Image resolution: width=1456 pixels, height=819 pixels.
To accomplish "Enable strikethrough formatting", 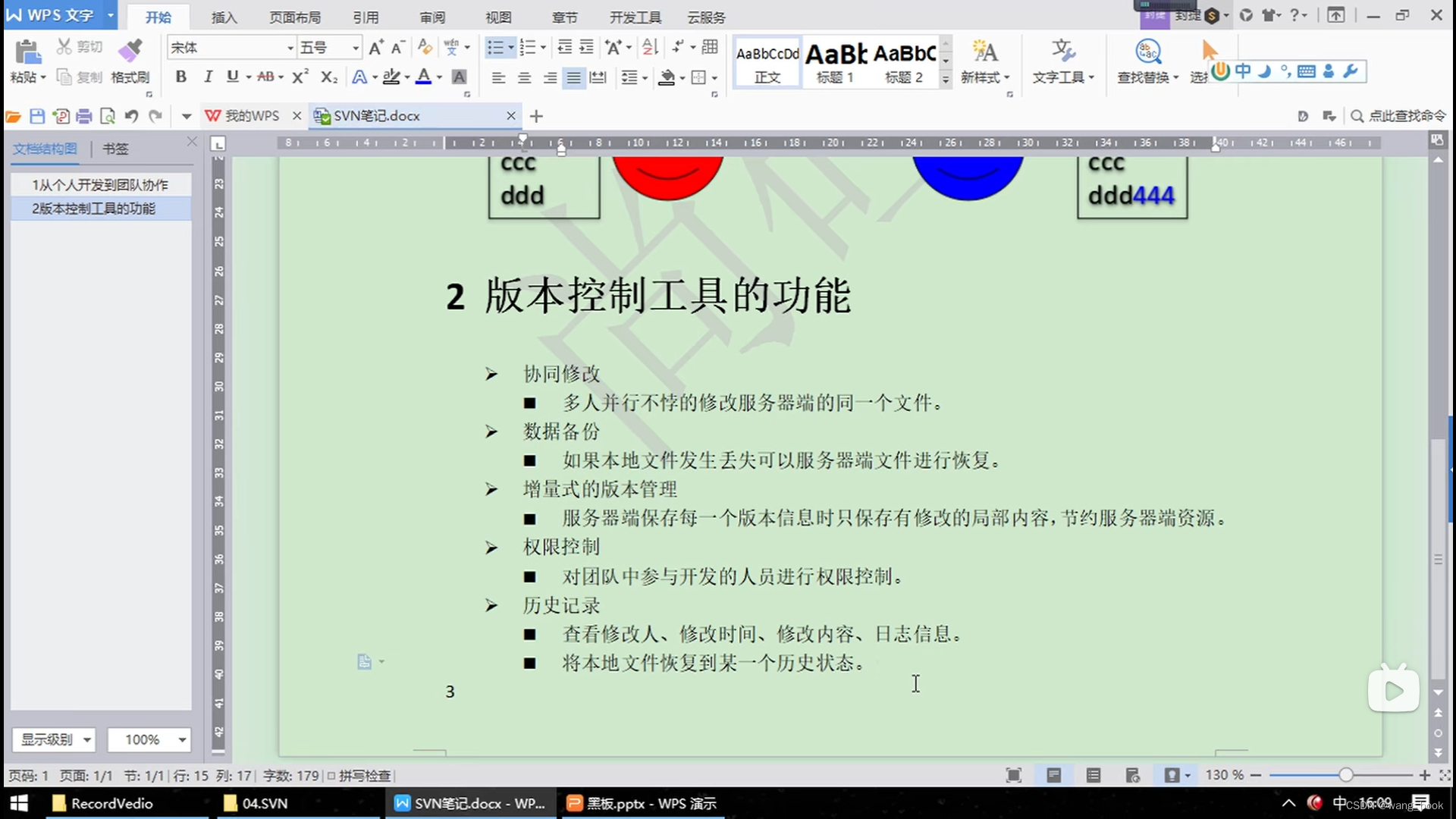I will pos(267,77).
